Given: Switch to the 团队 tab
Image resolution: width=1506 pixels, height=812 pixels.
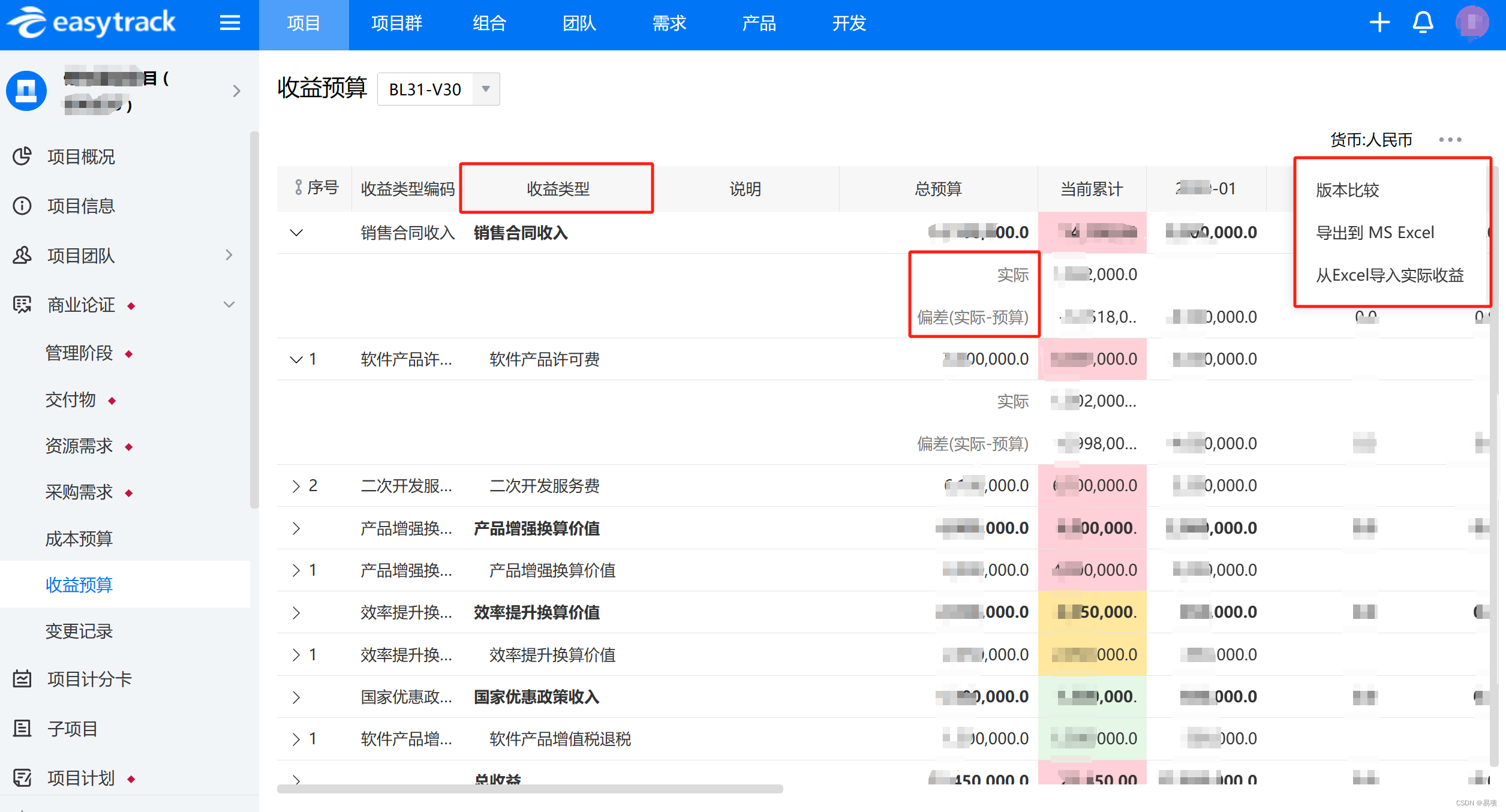Looking at the screenshot, I should [x=579, y=24].
